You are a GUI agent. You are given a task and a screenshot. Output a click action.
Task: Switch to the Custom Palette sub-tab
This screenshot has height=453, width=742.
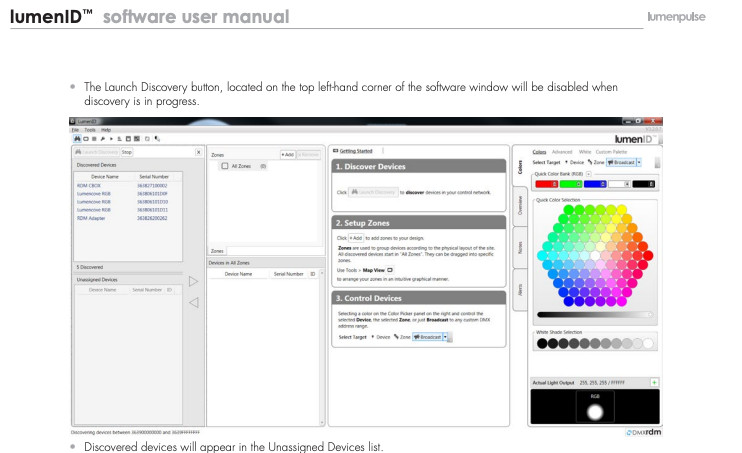pos(611,152)
